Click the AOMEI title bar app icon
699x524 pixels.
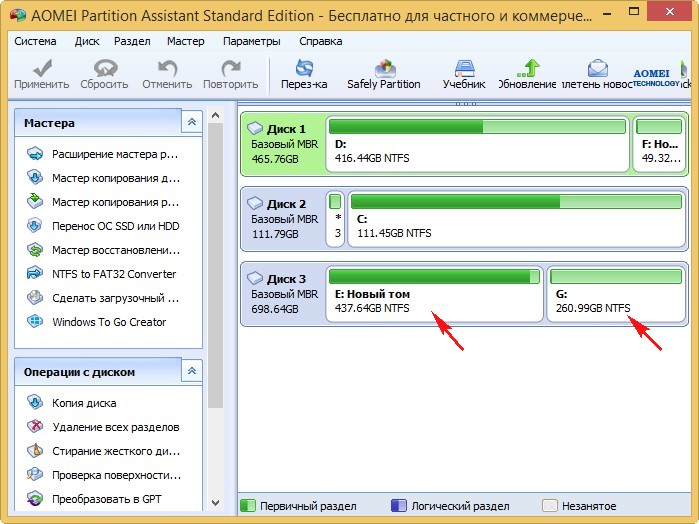[18, 15]
